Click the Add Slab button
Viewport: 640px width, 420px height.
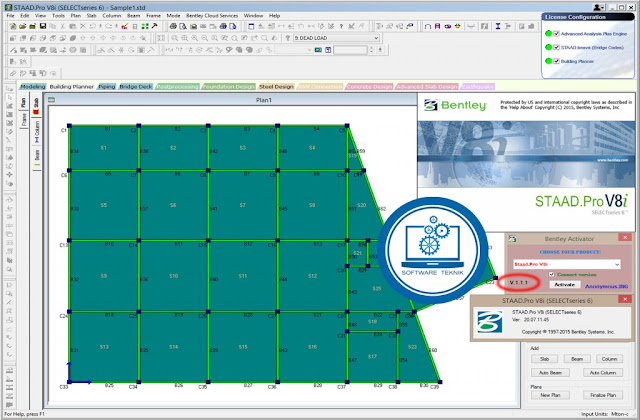[544, 359]
